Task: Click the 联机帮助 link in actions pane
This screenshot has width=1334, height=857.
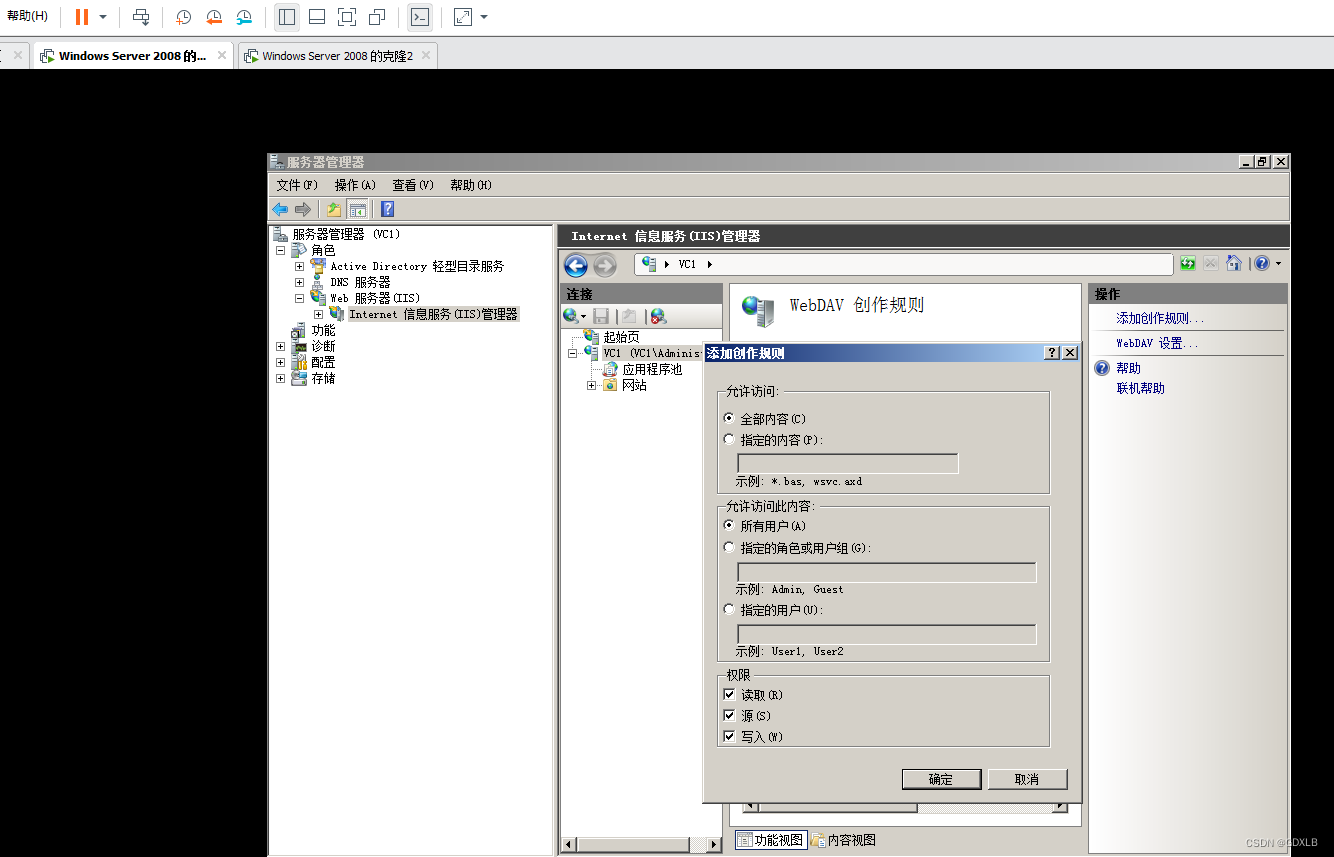Action: (x=1141, y=388)
